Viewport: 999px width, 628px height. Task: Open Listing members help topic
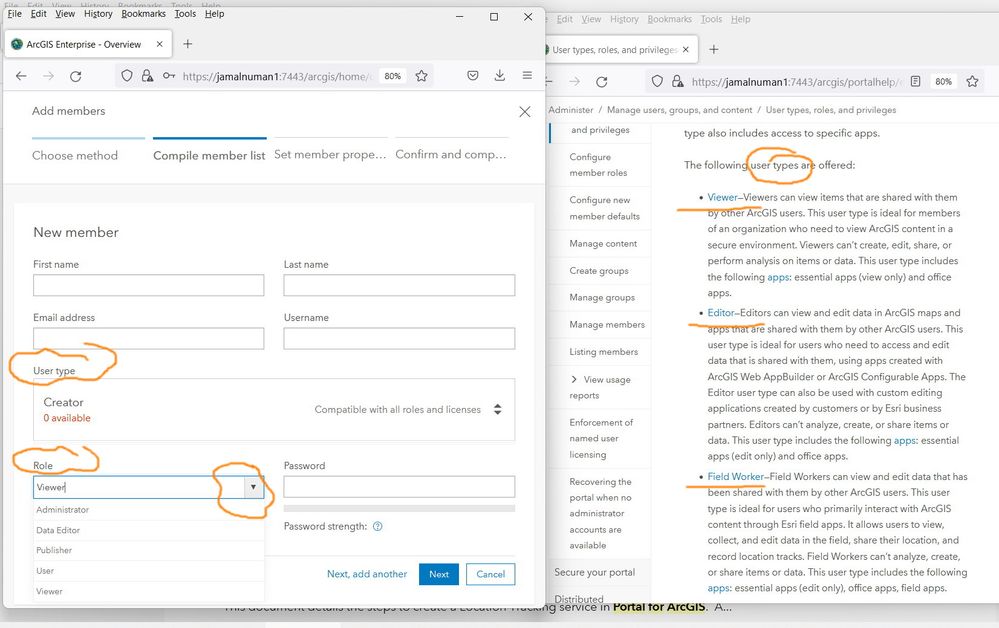click(x=603, y=352)
